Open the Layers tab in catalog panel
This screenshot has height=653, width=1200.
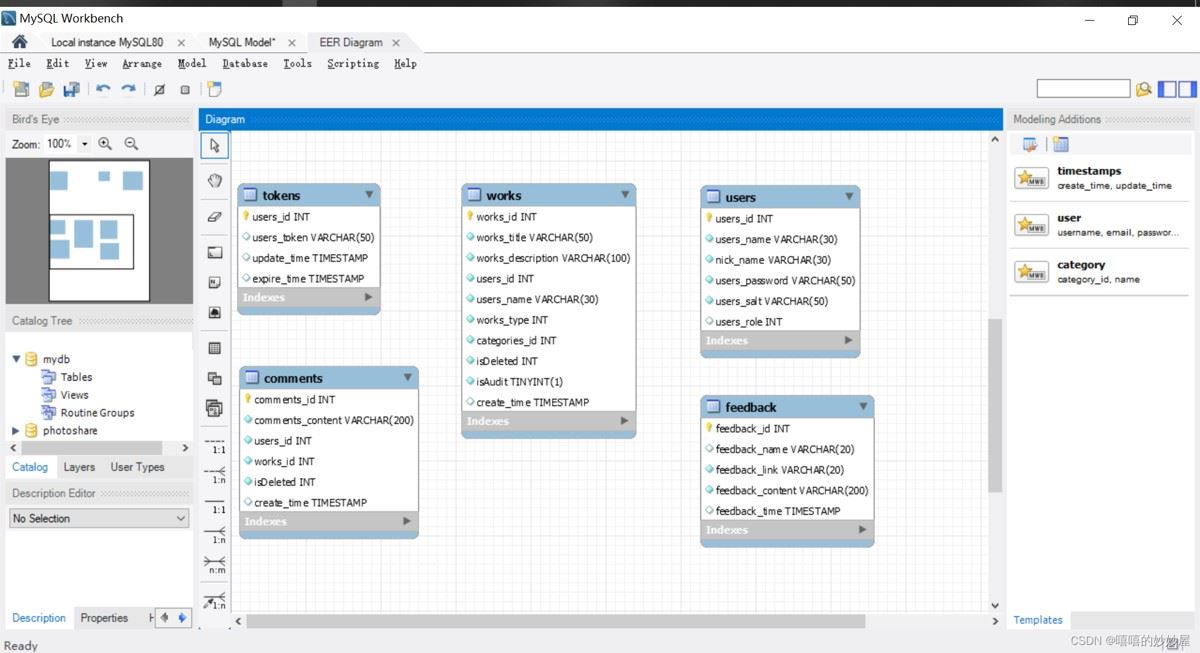tap(79, 467)
